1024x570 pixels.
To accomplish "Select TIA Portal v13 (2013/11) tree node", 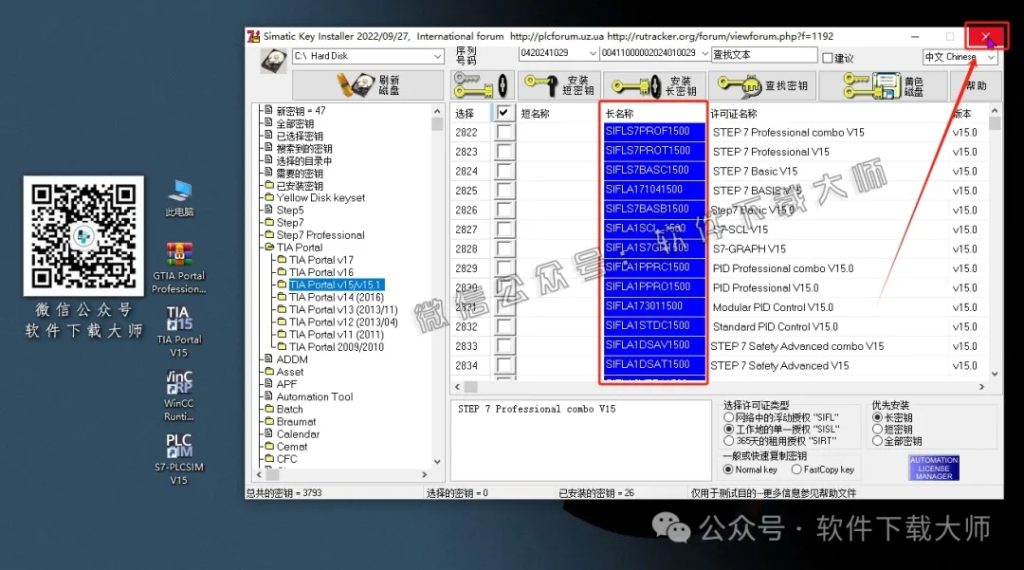I will (x=344, y=309).
